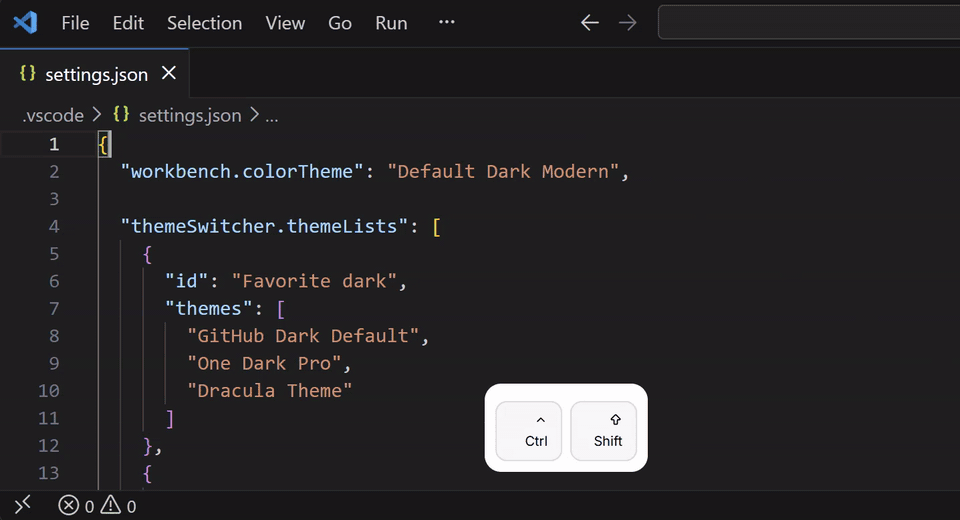Open the Go menu
Viewport: 960px width, 520px height.
click(340, 23)
